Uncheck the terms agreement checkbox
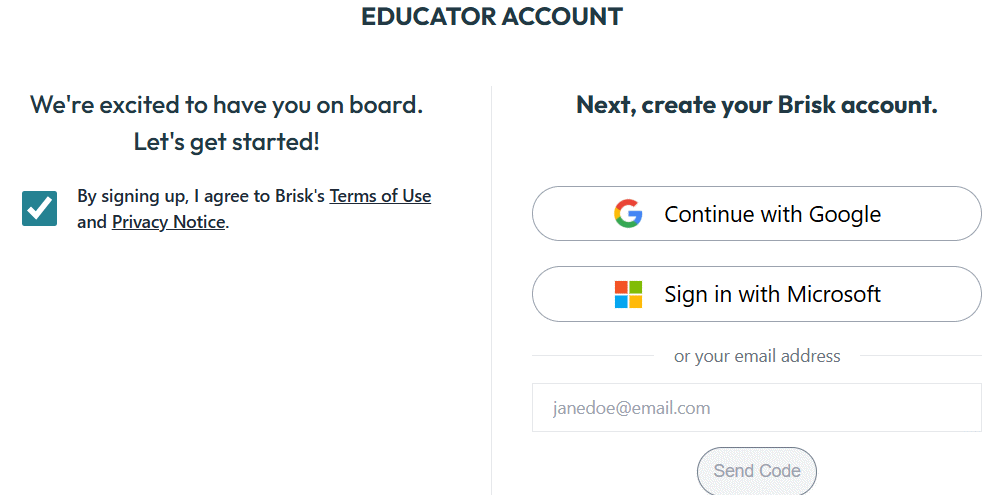The height and width of the screenshot is (495, 990). click(x=40, y=208)
